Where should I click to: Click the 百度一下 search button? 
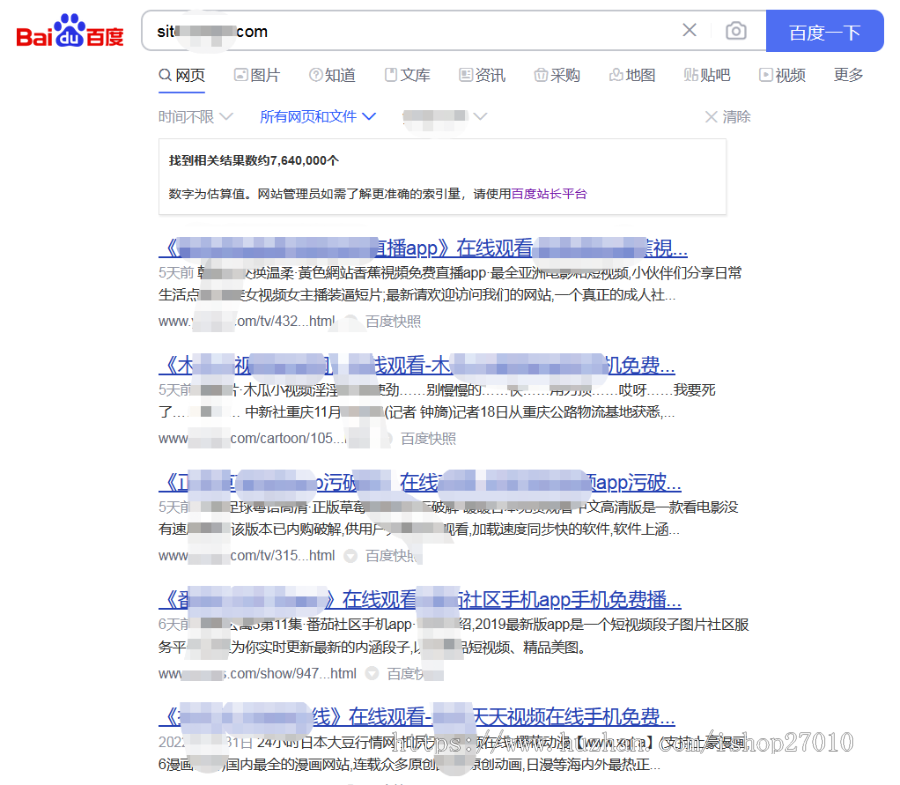(x=825, y=31)
